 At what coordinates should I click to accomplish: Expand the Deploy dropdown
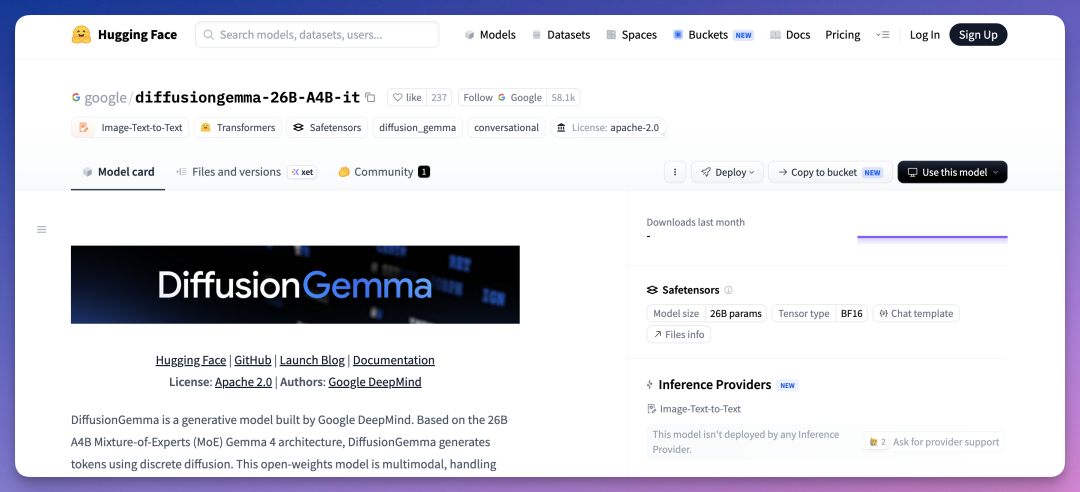pyautogui.click(x=727, y=172)
